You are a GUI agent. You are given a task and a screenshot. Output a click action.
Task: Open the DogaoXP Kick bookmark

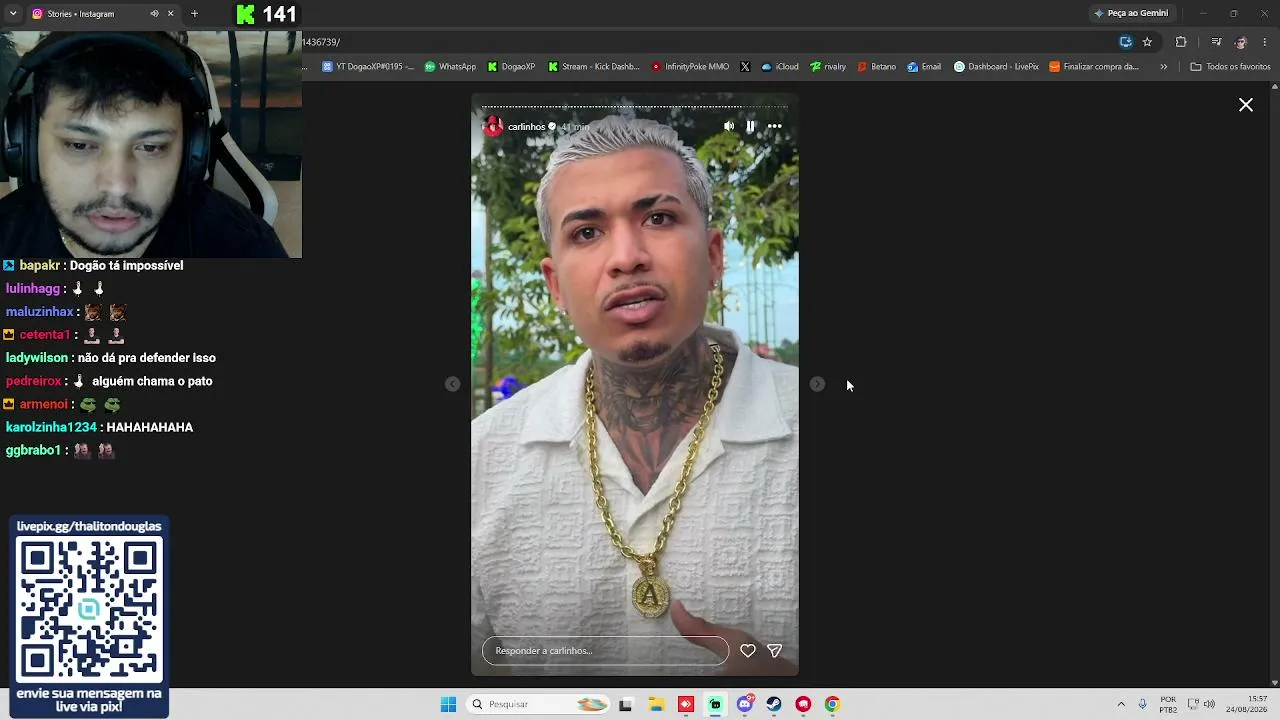511,67
